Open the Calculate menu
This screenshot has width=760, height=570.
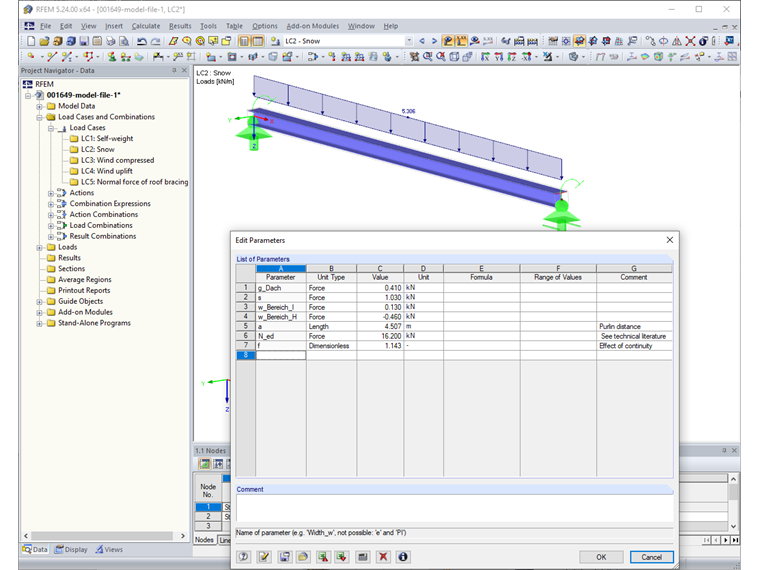[x=145, y=26]
